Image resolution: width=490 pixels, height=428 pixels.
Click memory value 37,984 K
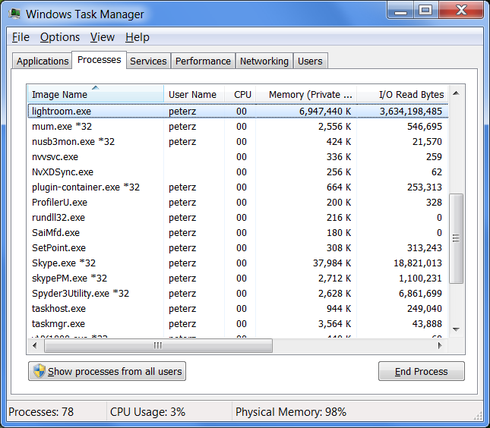332,263
